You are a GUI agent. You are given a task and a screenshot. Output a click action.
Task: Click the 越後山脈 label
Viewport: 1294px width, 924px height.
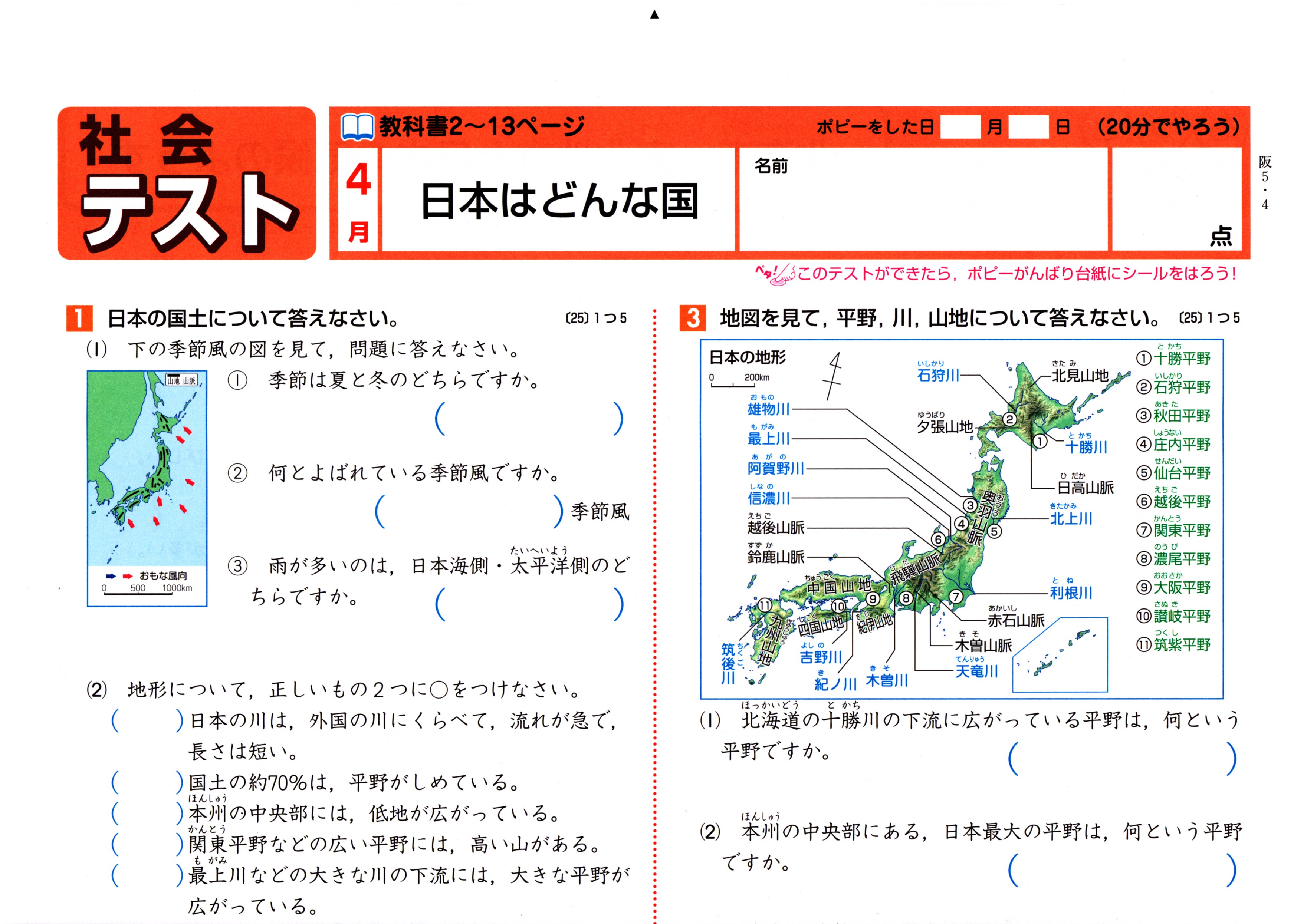point(776,524)
